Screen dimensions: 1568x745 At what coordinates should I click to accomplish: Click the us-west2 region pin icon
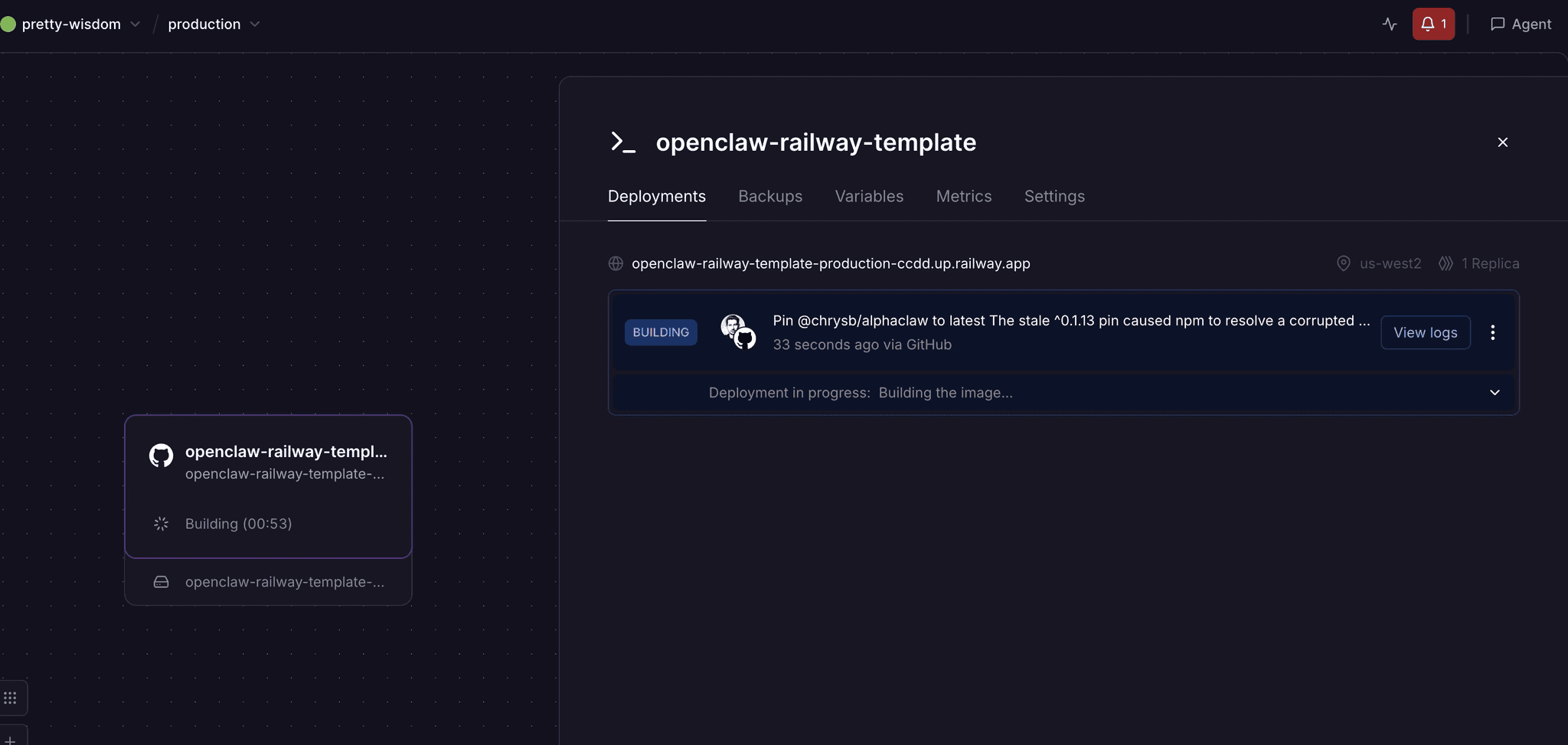1343,263
